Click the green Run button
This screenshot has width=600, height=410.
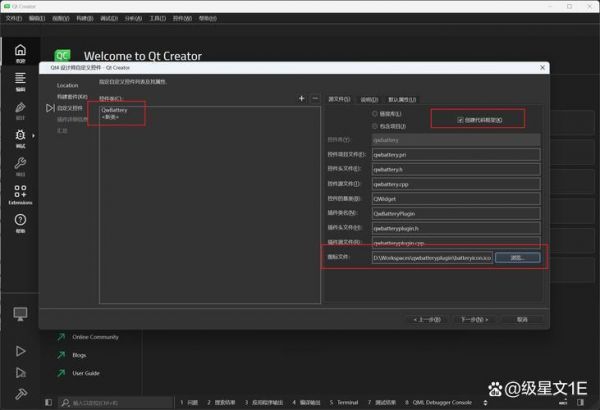click(x=20, y=351)
